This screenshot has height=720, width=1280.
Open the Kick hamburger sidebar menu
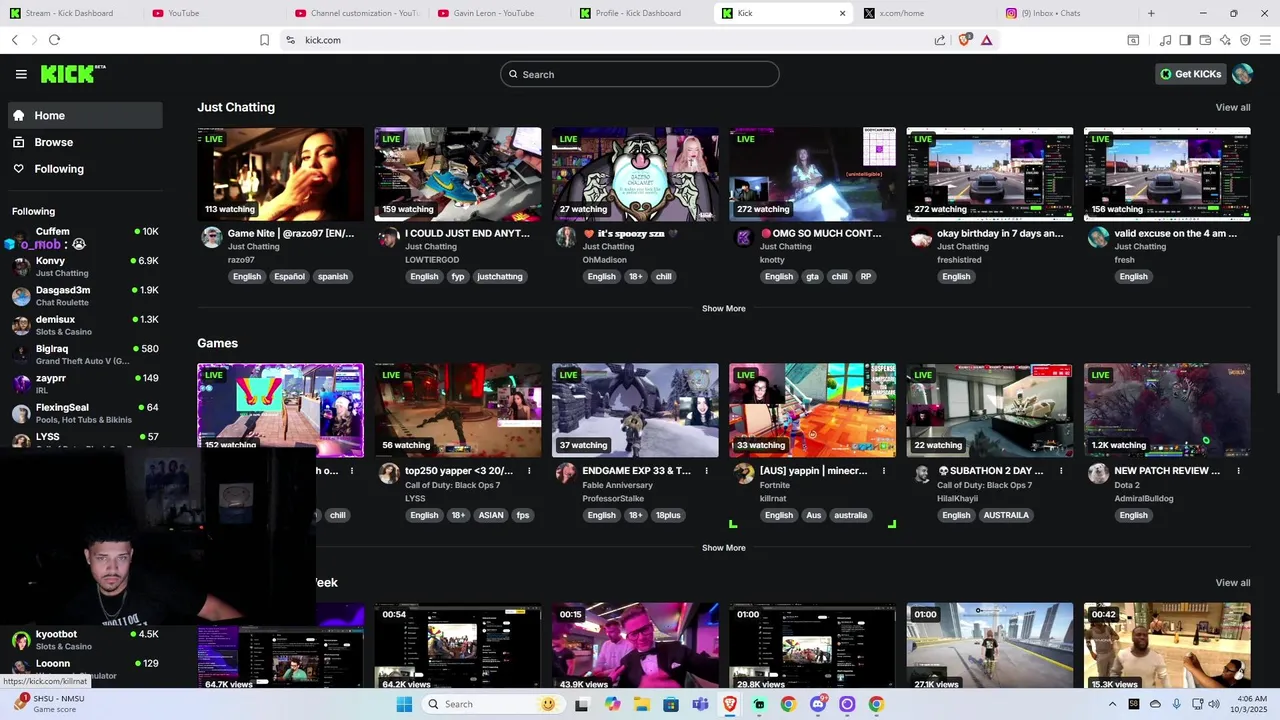[x=21, y=74]
